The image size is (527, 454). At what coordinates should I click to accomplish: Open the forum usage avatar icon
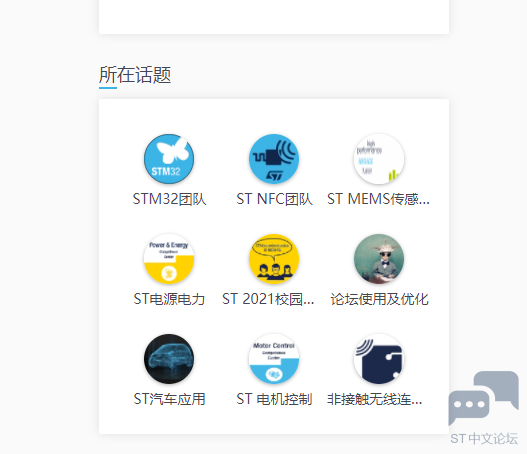[379, 259]
